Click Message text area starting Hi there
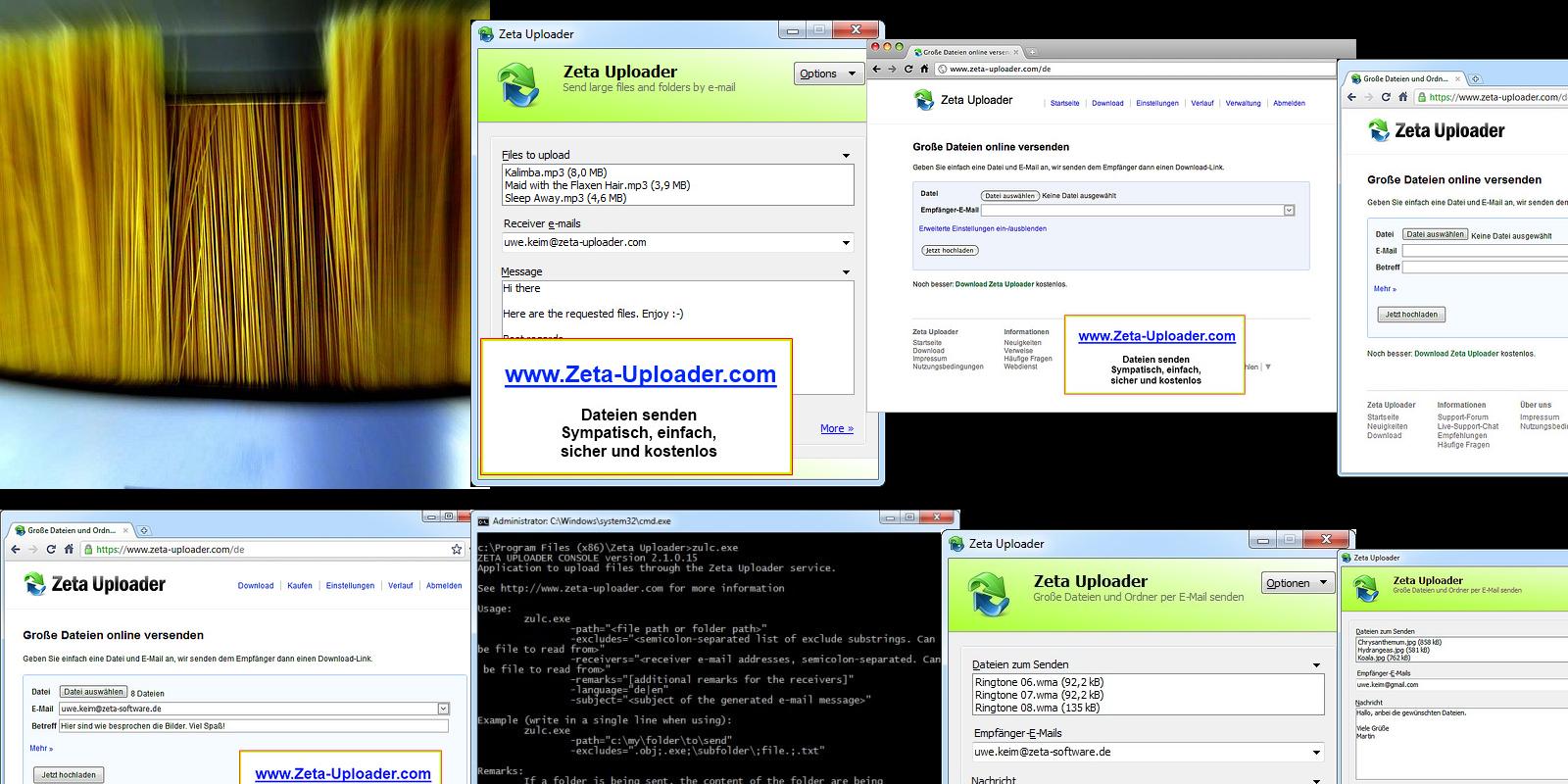Image resolution: width=1568 pixels, height=784 pixels. tap(677, 337)
